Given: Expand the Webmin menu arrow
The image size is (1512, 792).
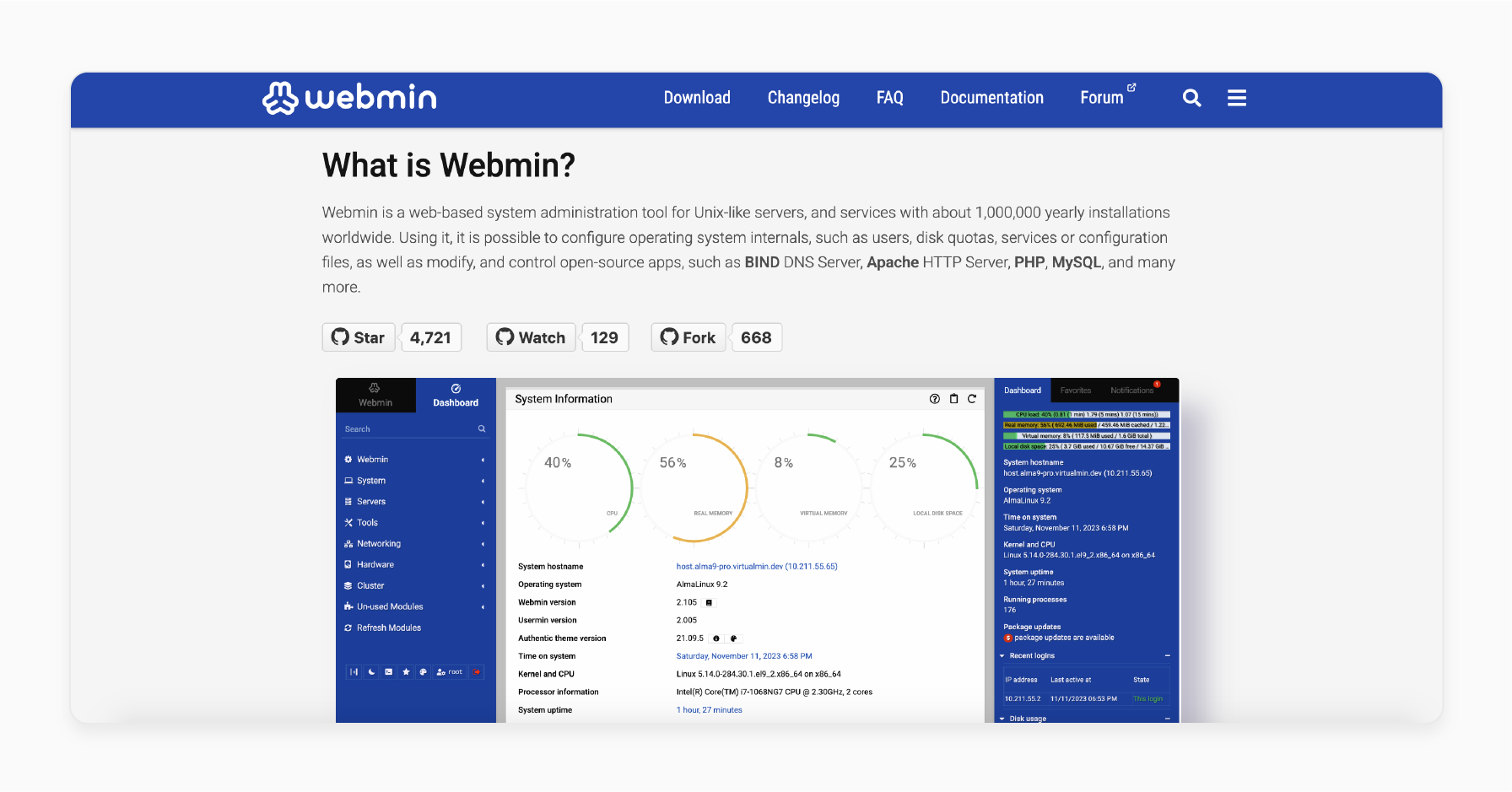Looking at the screenshot, I should (483, 460).
